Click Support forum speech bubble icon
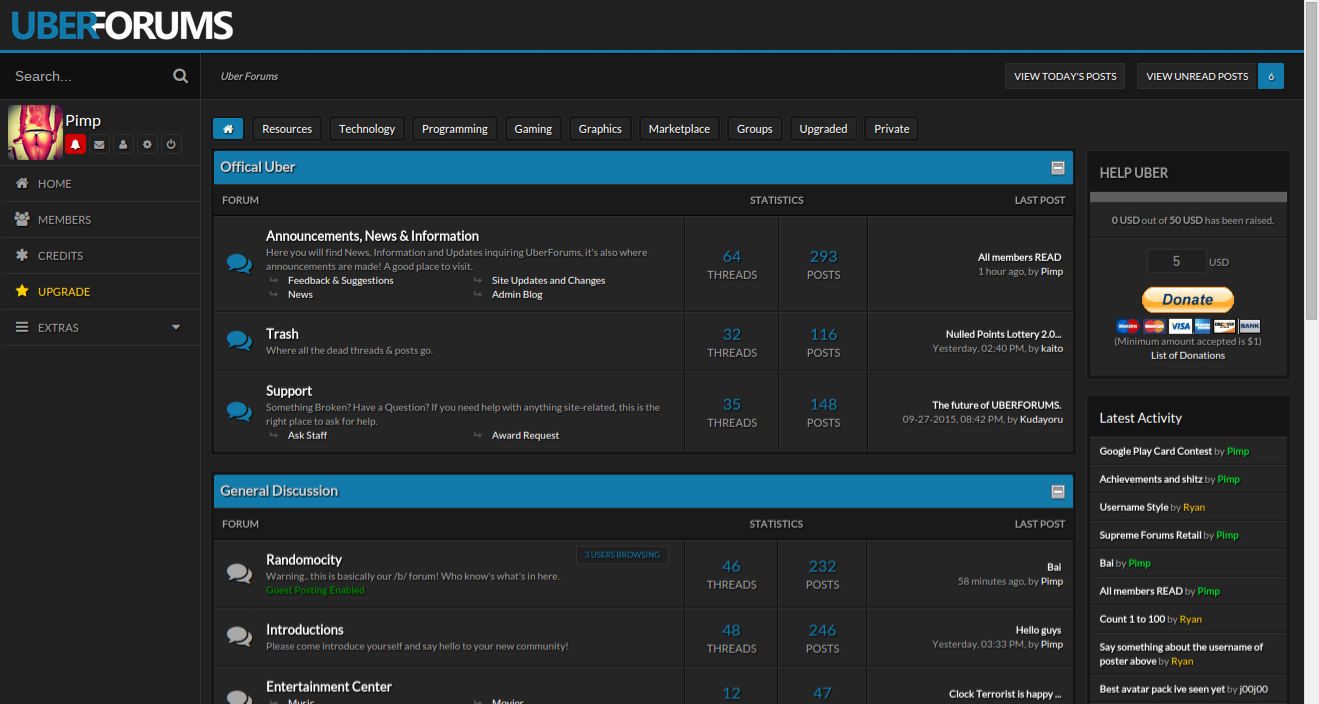Image resolution: width=1319 pixels, height=704 pixels. (239, 411)
